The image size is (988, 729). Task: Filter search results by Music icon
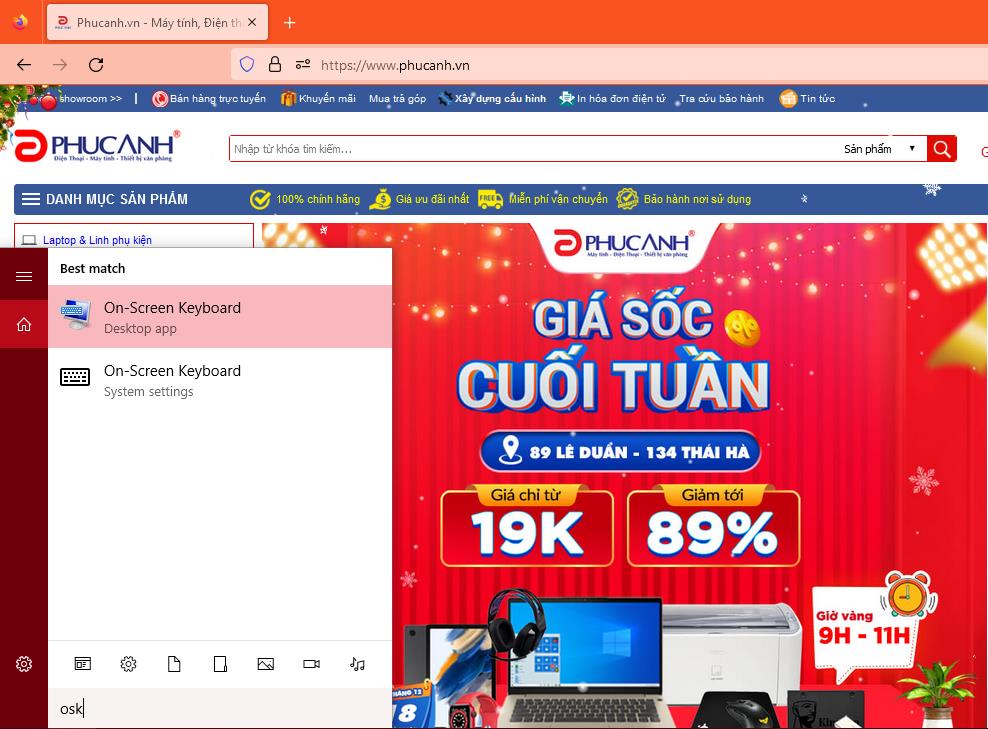pos(357,663)
